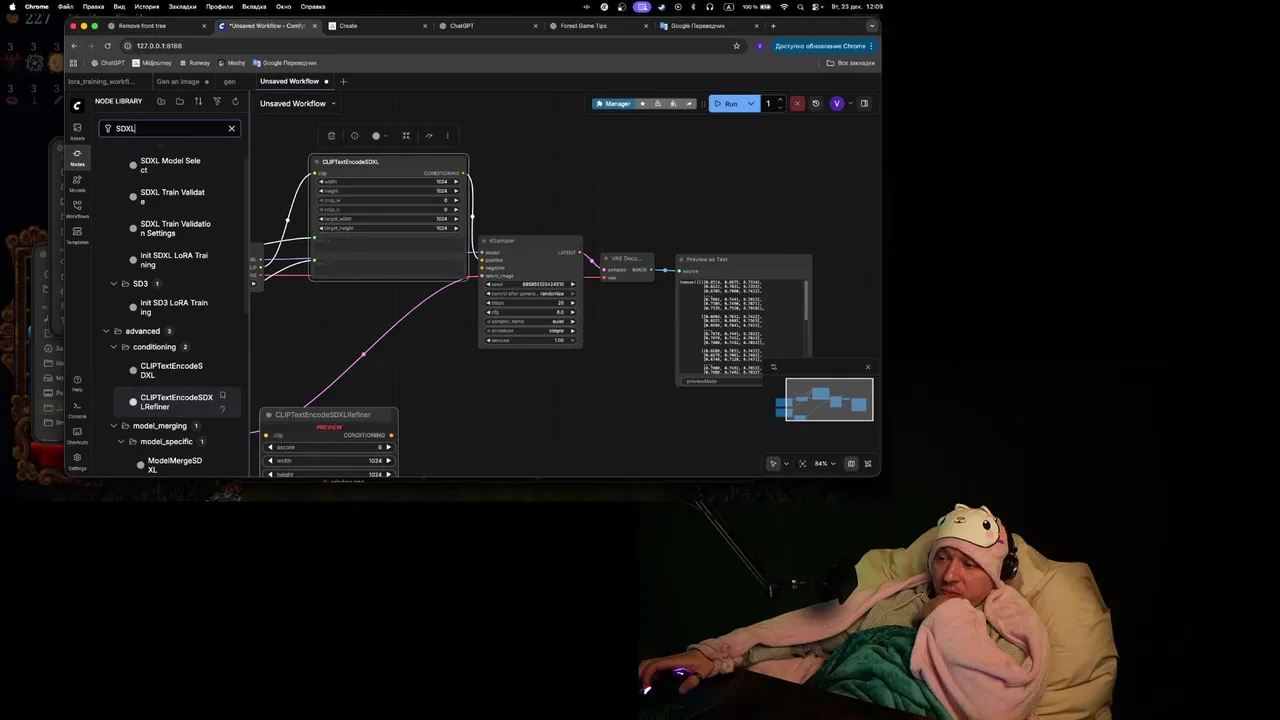1280x720 pixels.
Task: Open the Models sidebar panel
Action: (x=77, y=183)
